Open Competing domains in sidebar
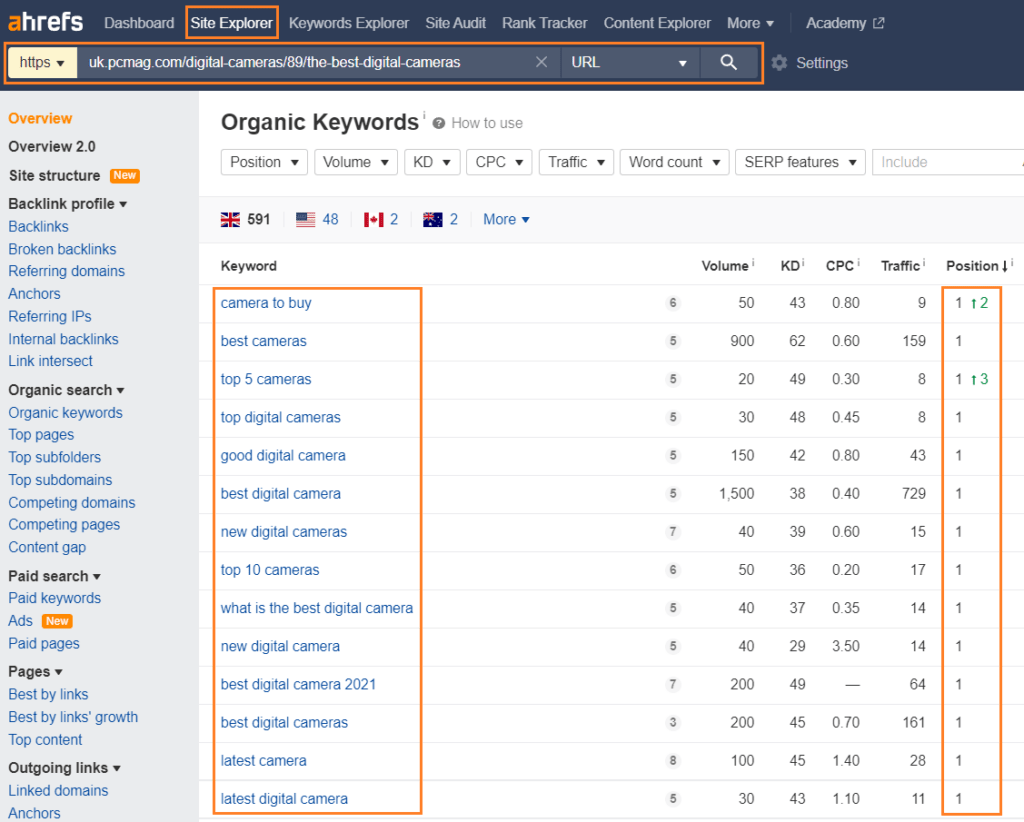Image resolution: width=1024 pixels, height=822 pixels. click(72, 503)
